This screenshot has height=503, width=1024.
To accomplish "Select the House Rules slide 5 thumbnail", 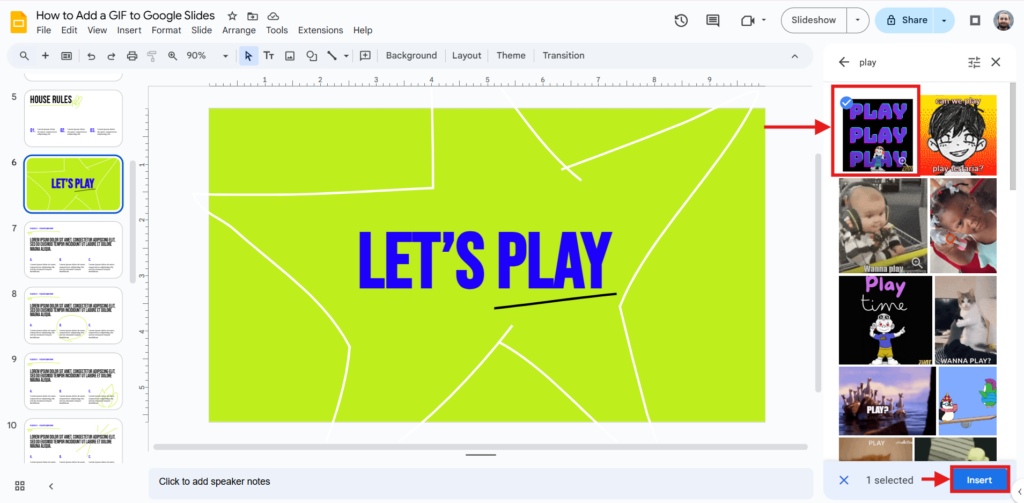I will pyautogui.click(x=74, y=119).
